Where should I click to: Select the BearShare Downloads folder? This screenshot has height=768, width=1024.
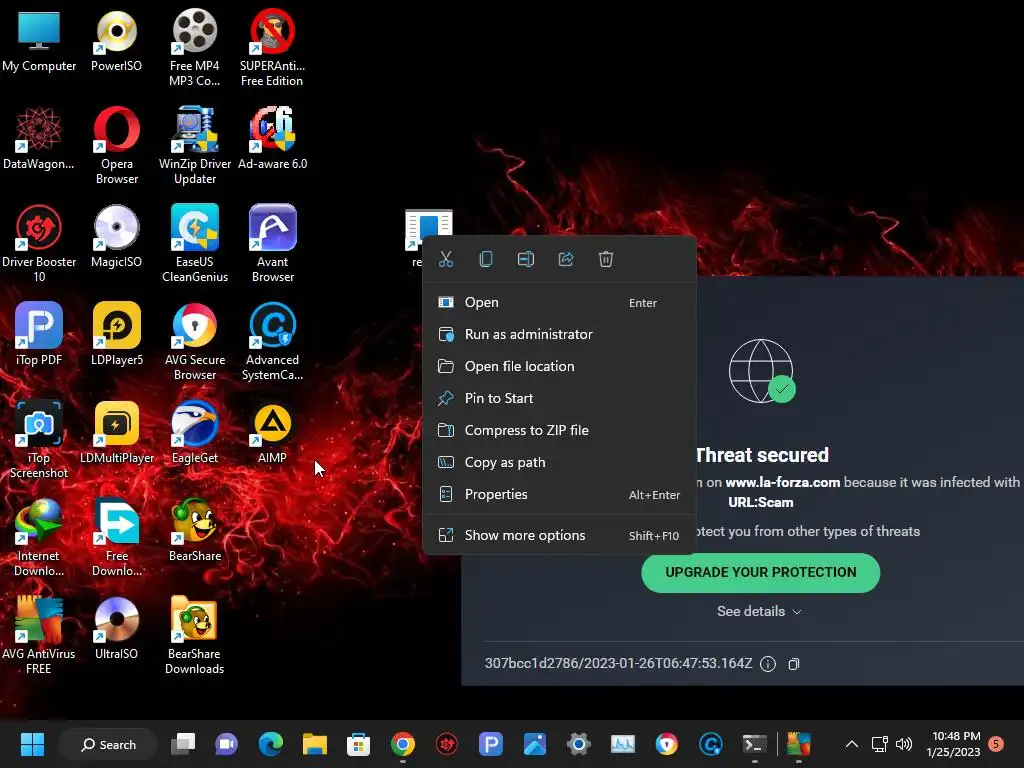(x=195, y=636)
